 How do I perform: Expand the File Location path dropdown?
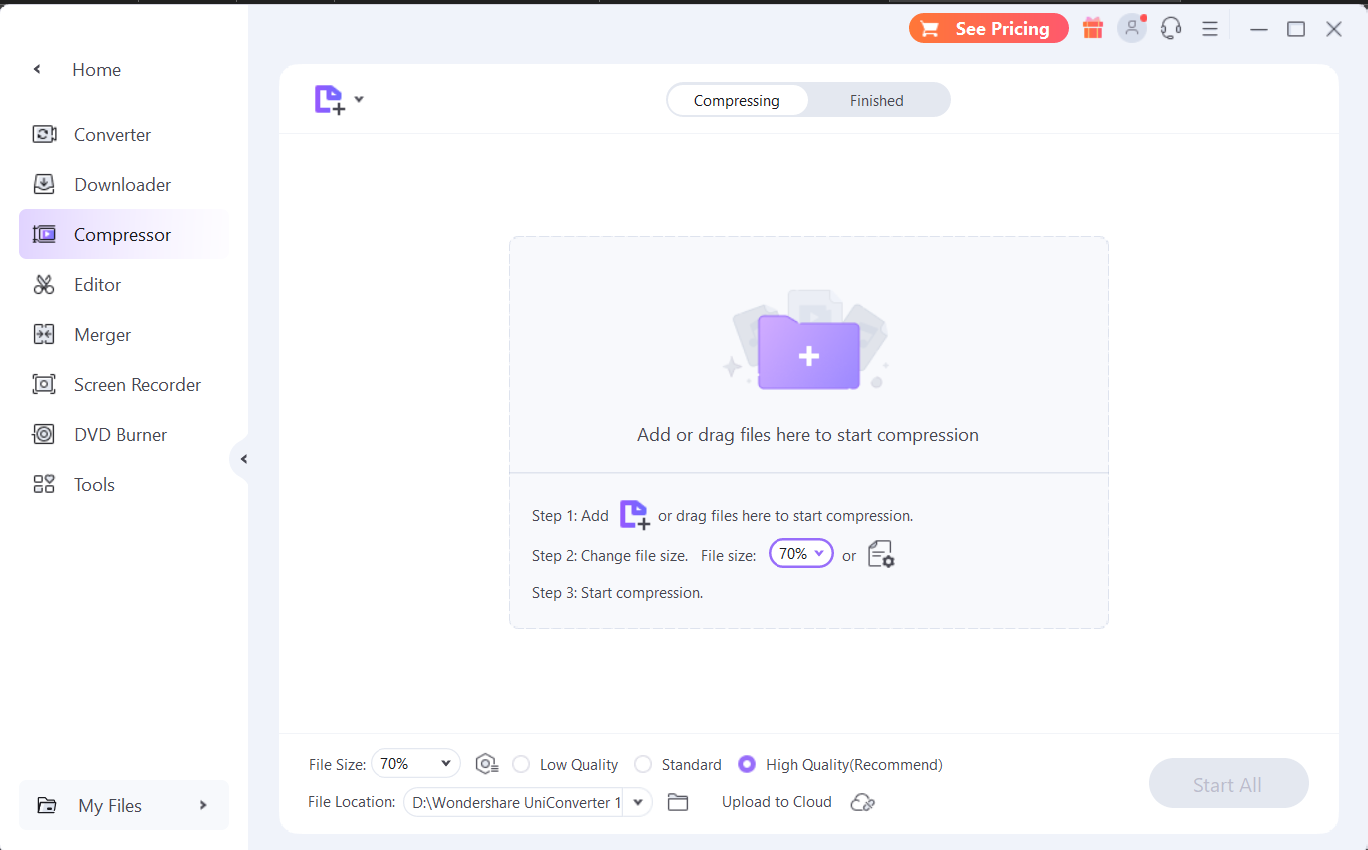[638, 801]
